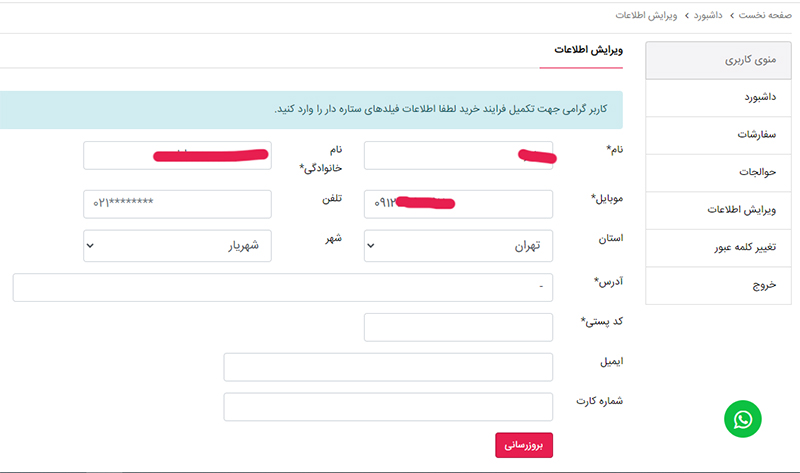Open تغییر کلمه عبور (change password)
Image resolution: width=800 pixels, height=473 pixels.
click(718, 247)
